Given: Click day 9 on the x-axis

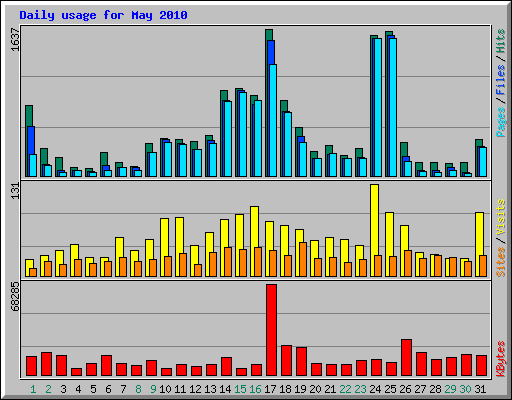Looking at the screenshot, I should coord(153,389).
